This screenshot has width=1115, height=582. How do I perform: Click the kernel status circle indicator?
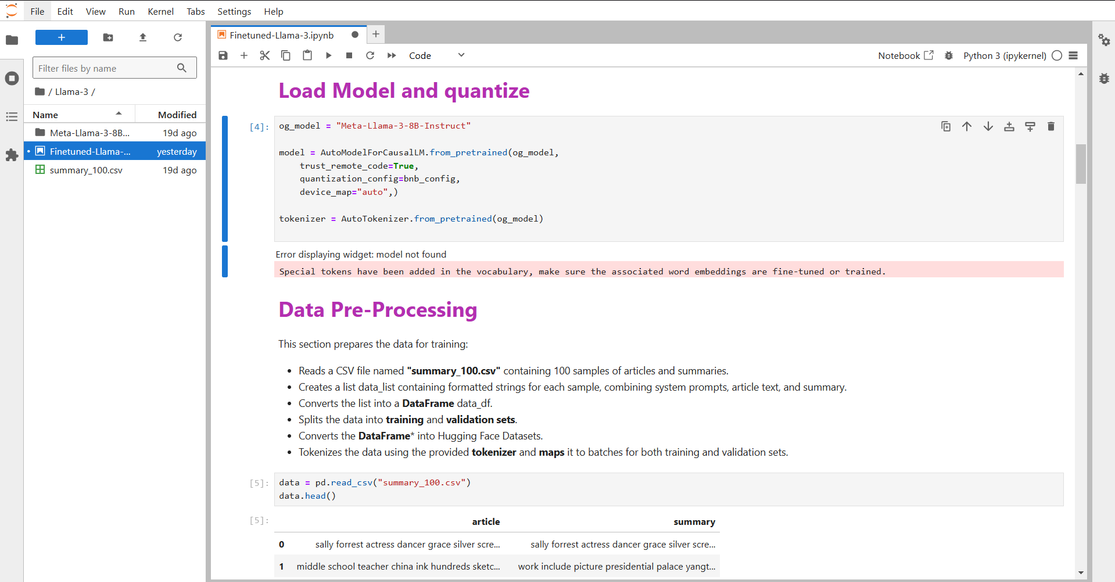(1057, 55)
